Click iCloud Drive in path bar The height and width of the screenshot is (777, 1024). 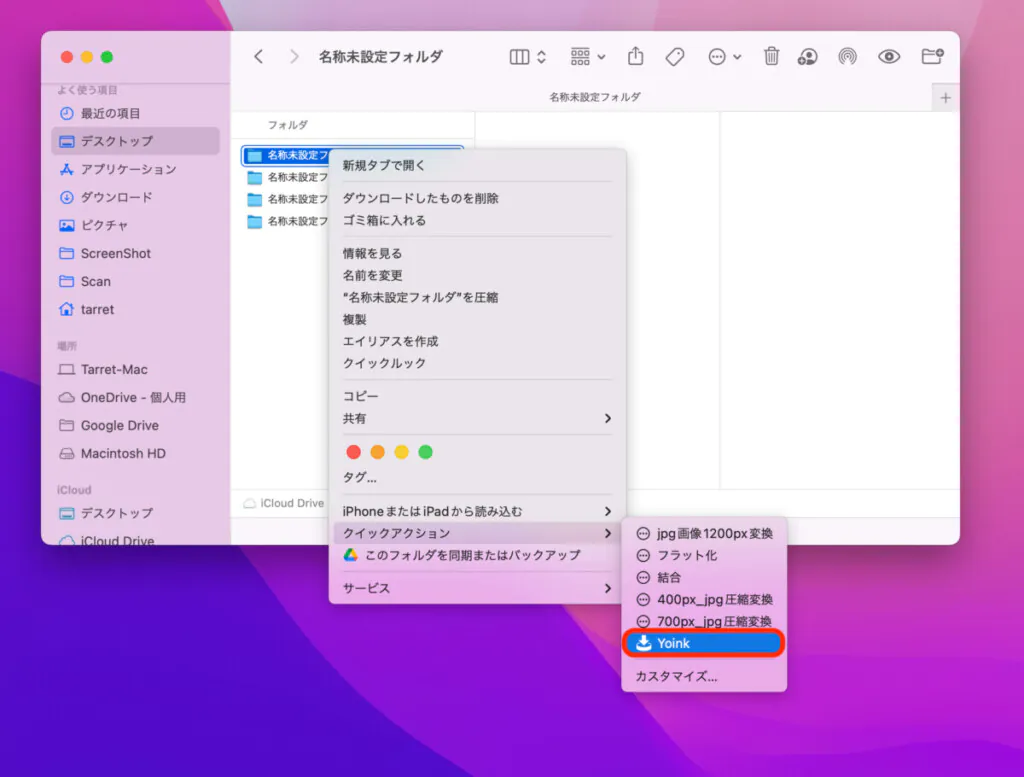pyautogui.click(x=284, y=503)
